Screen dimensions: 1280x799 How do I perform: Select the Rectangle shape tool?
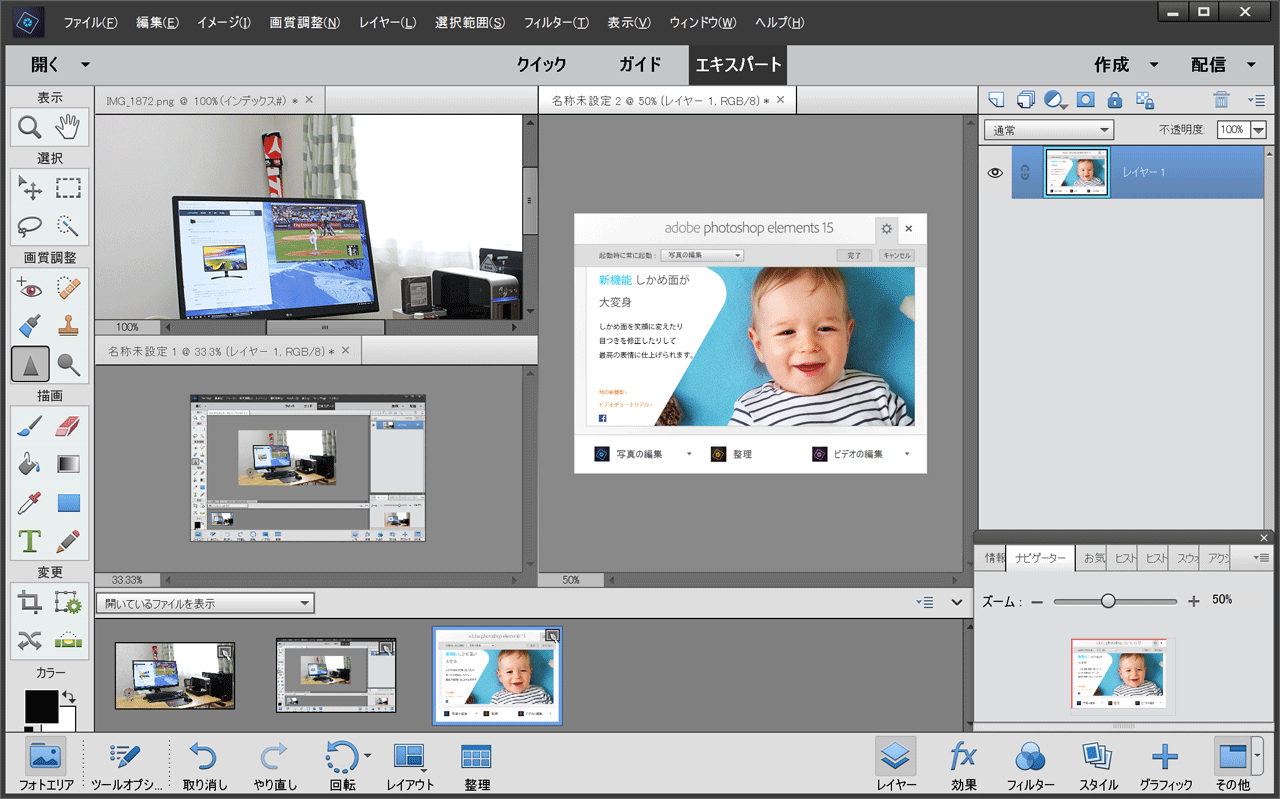(x=68, y=503)
